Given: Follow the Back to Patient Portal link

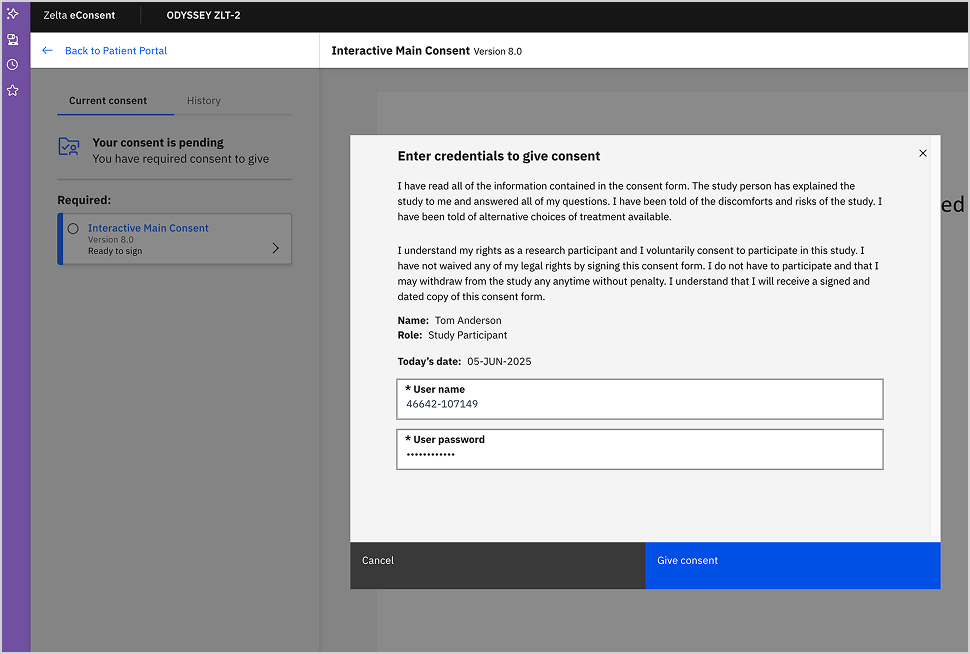Looking at the screenshot, I should pyautogui.click(x=116, y=51).
